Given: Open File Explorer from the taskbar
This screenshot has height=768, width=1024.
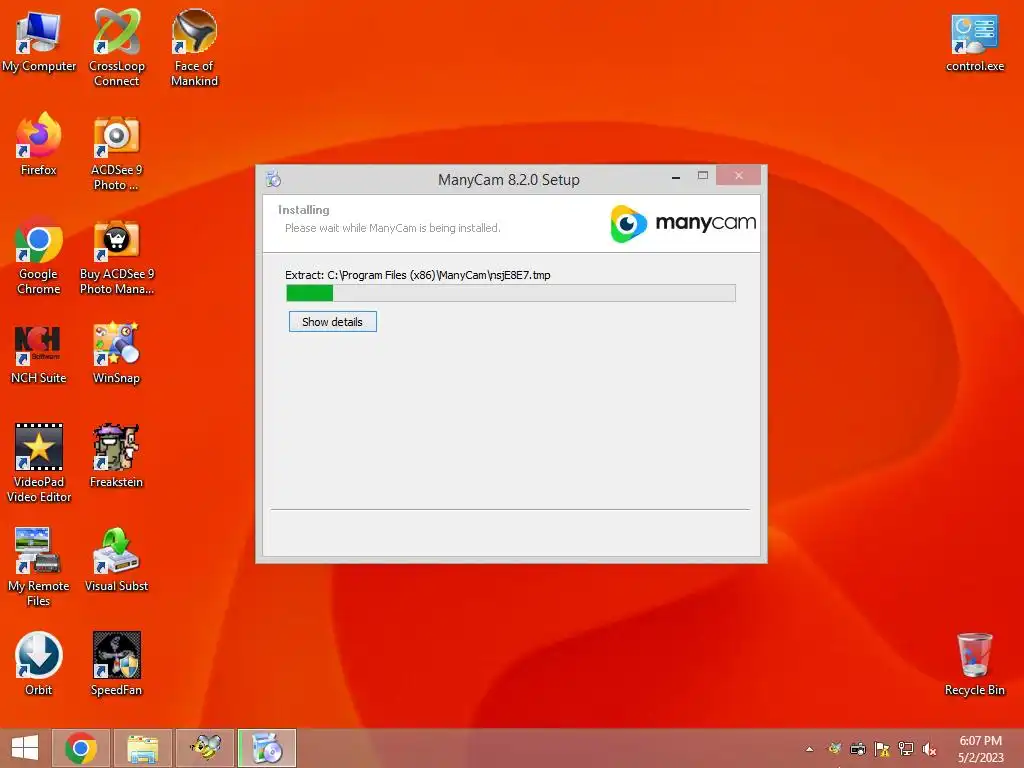Looking at the screenshot, I should tap(142, 748).
